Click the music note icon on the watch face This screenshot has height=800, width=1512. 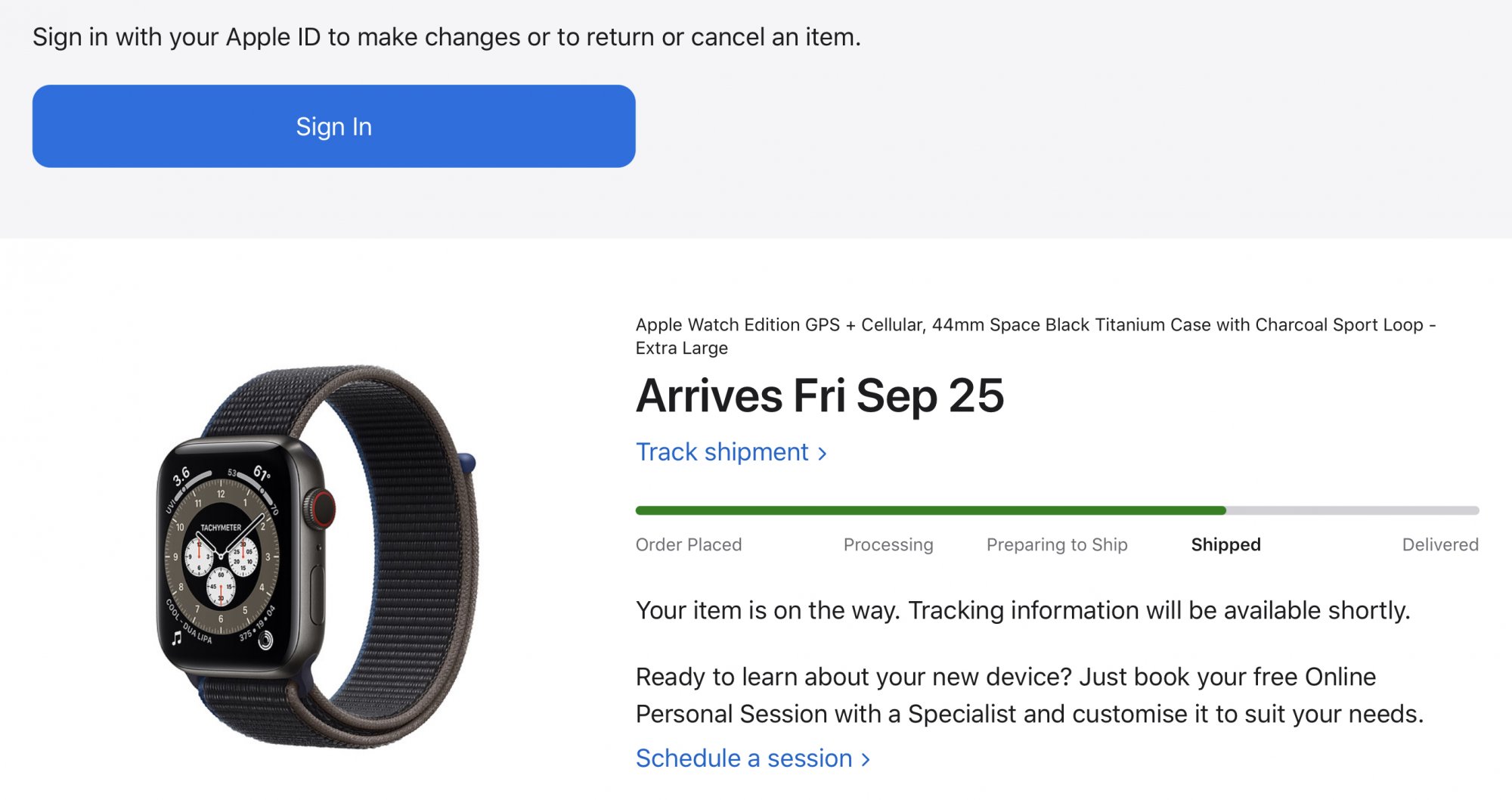(x=177, y=638)
